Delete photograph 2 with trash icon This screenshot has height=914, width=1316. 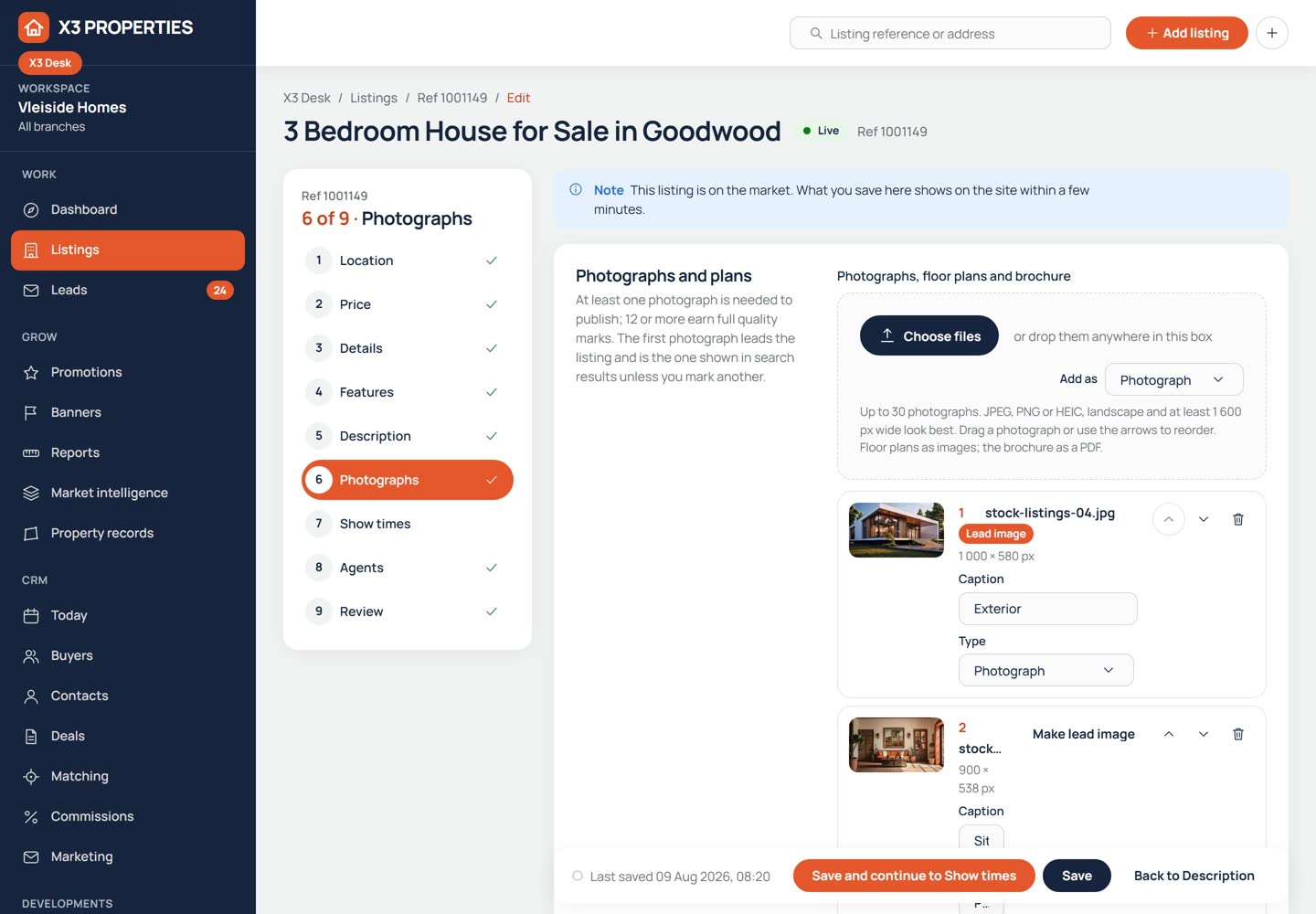[1238, 734]
